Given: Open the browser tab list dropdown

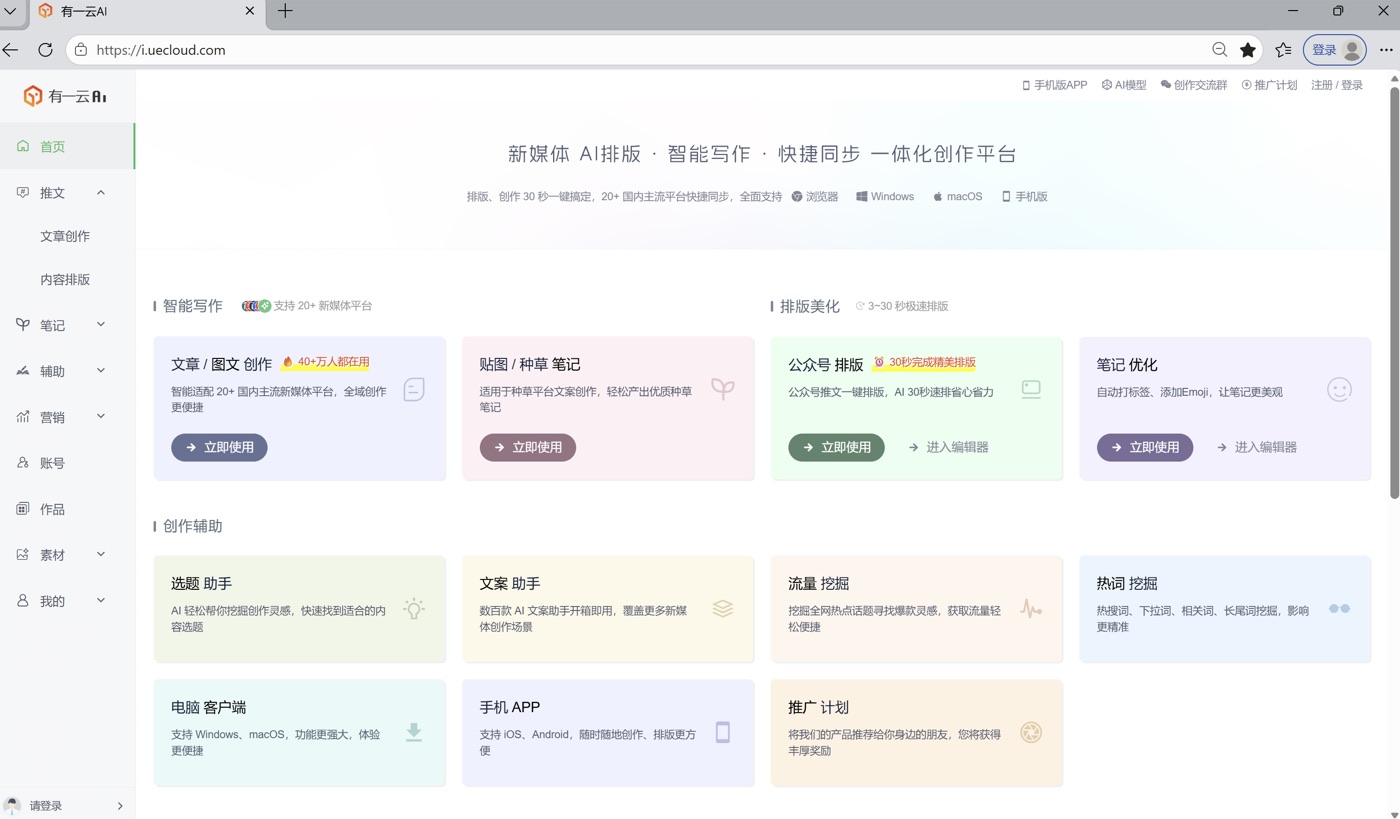Looking at the screenshot, I should click(10, 11).
